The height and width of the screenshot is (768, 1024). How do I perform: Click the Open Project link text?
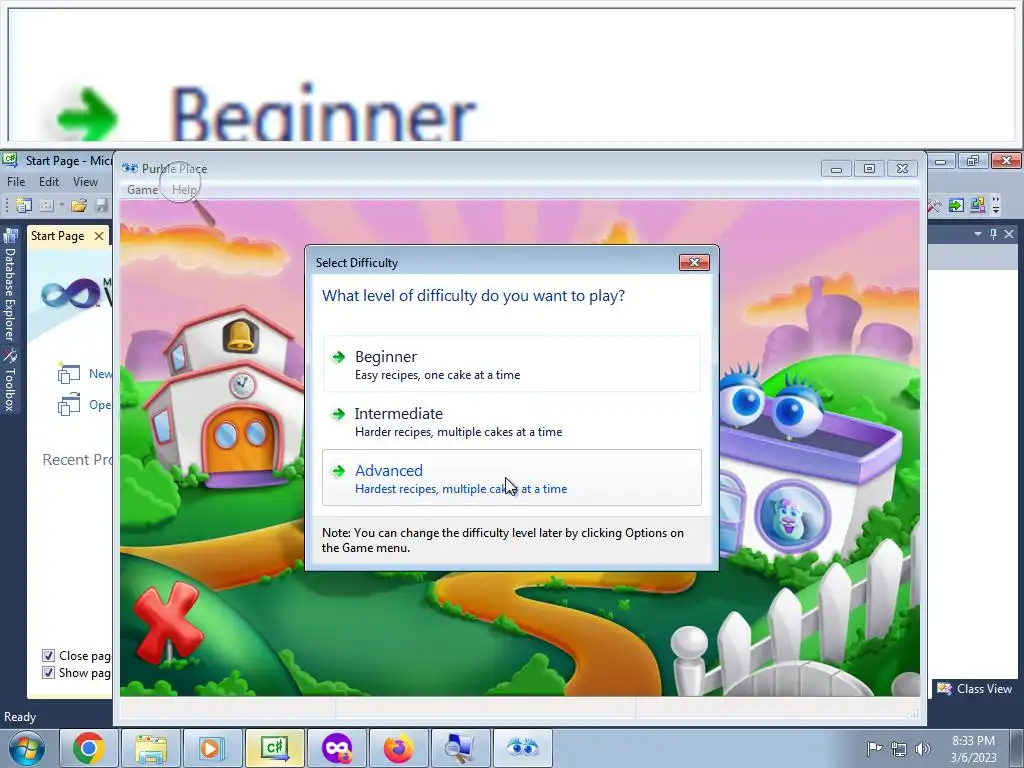[x=100, y=405]
